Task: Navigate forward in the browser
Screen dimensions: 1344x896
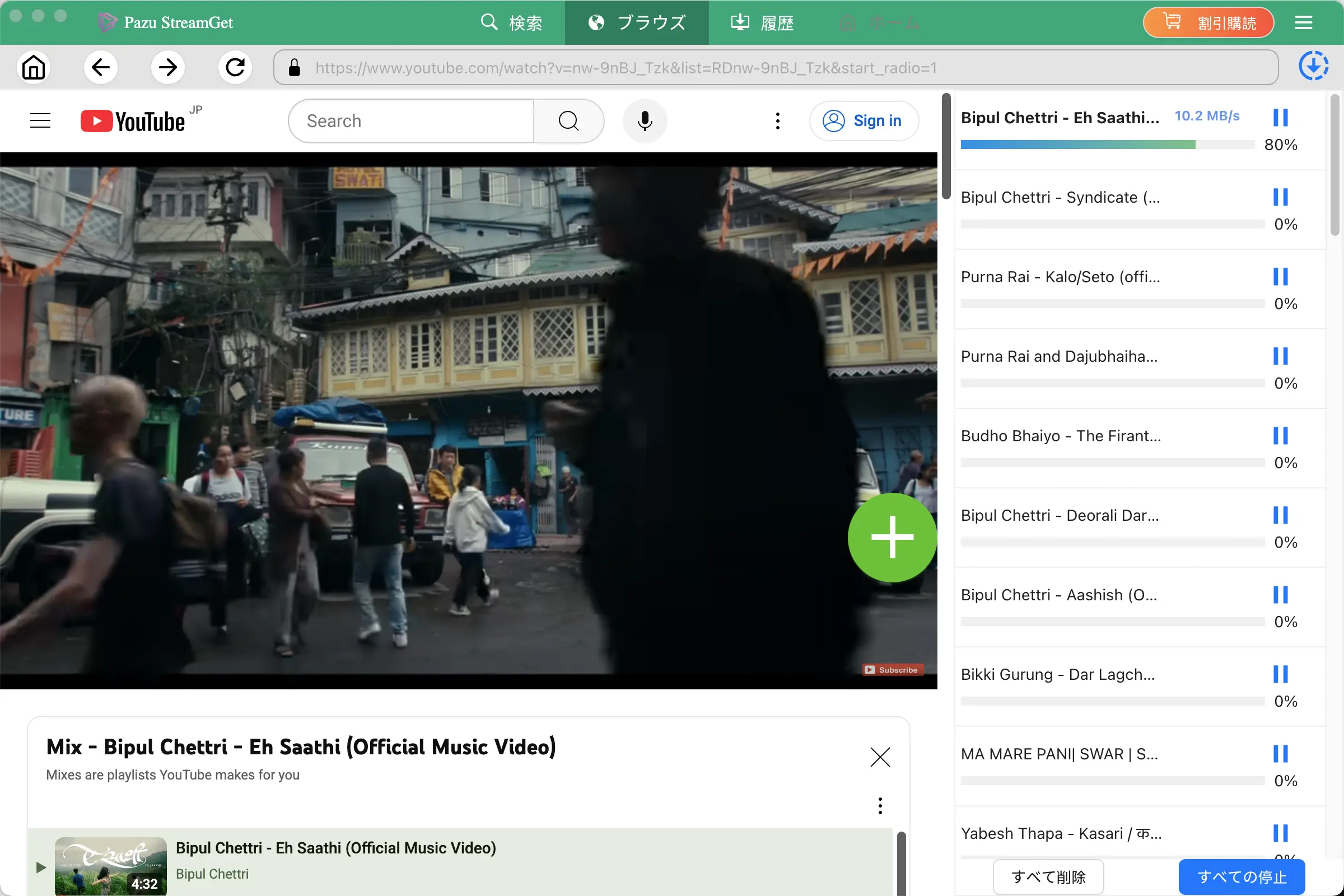Action: (168, 67)
